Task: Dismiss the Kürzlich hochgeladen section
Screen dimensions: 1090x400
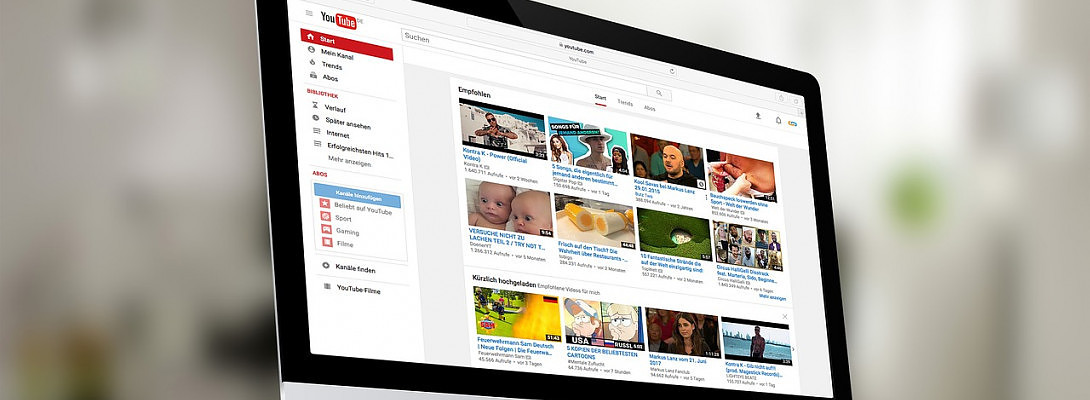Action: point(784,316)
